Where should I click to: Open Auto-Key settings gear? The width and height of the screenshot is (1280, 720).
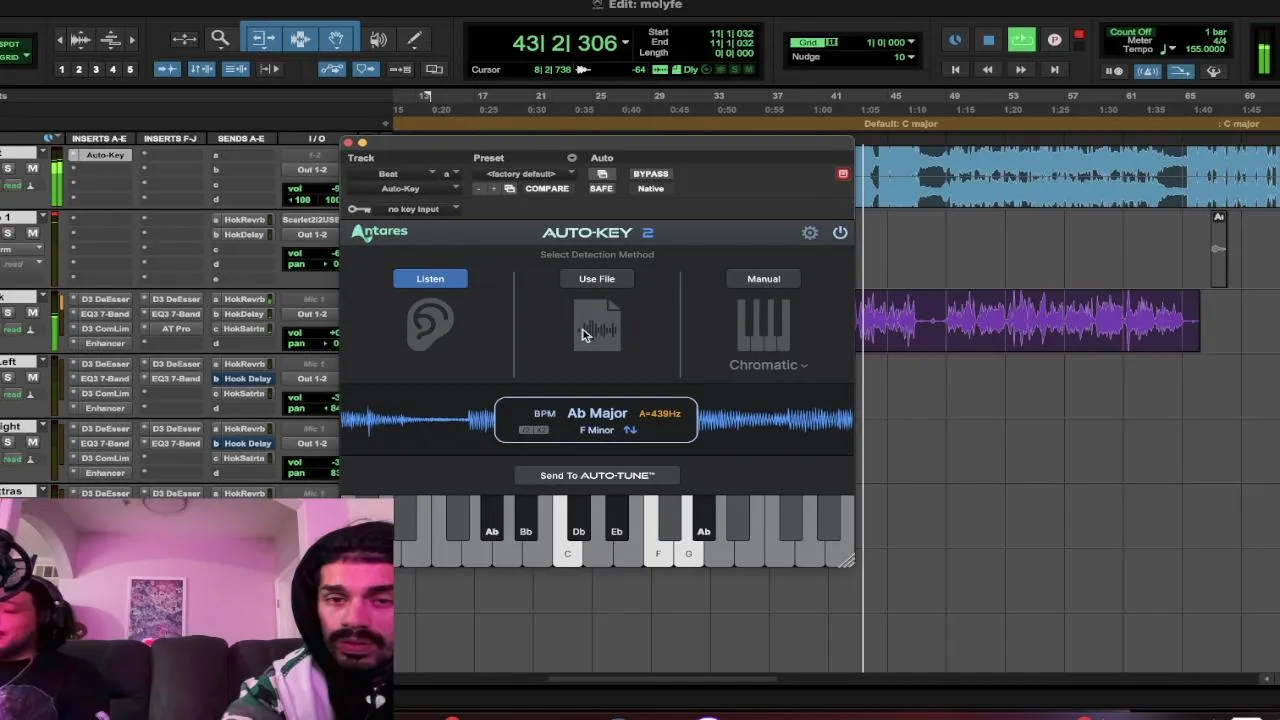(810, 233)
